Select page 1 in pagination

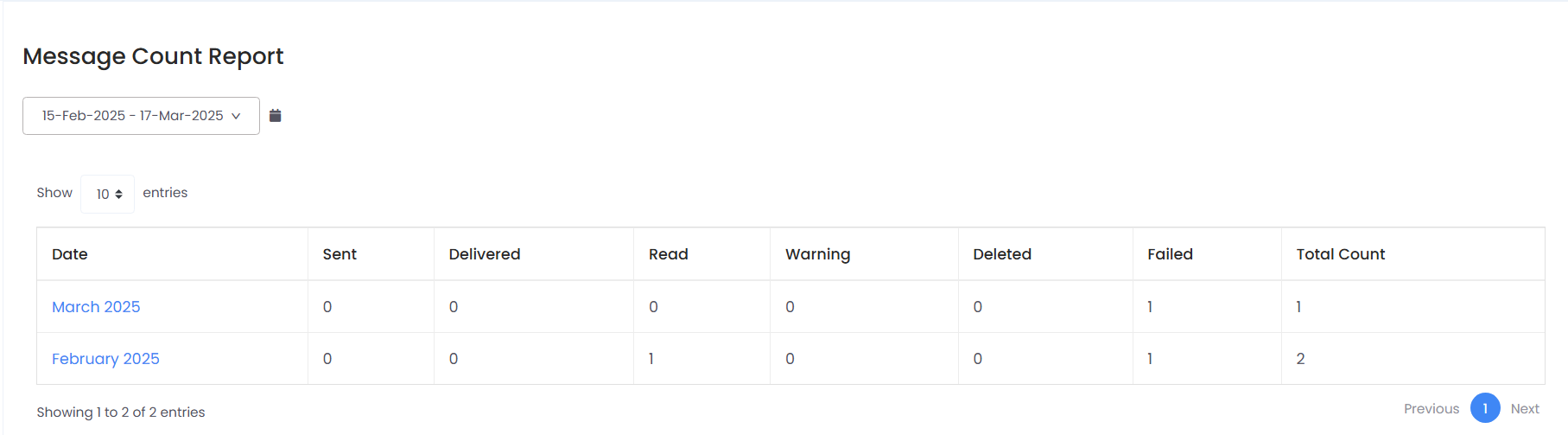(1485, 408)
